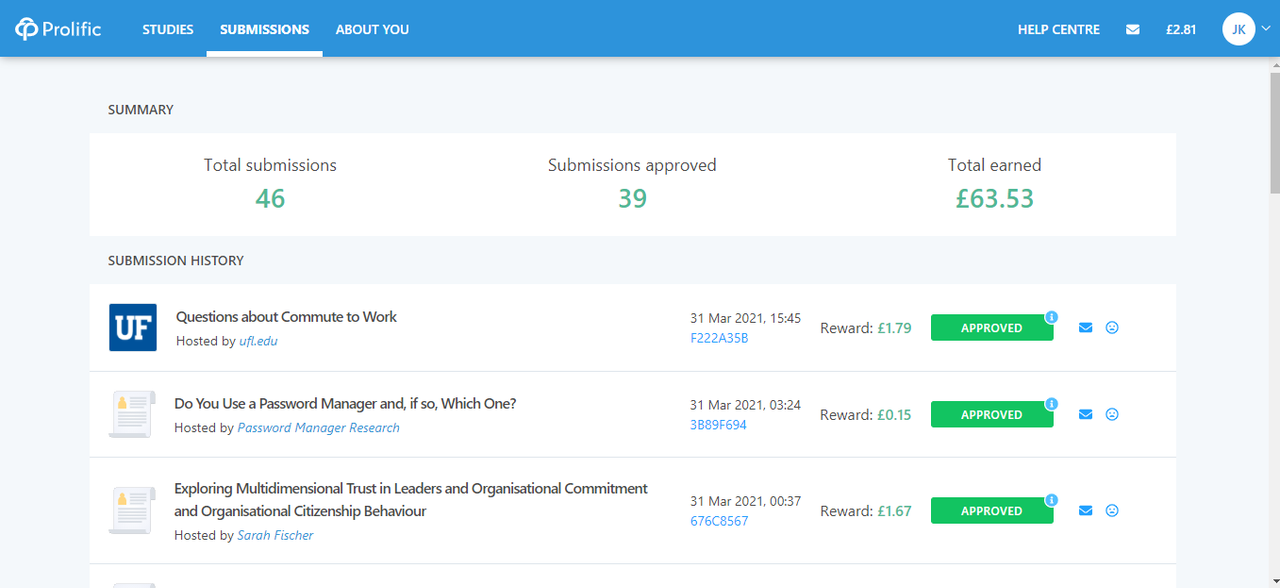Open the Help Centre link
This screenshot has height=588, width=1280.
click(x=1059, y=30)
